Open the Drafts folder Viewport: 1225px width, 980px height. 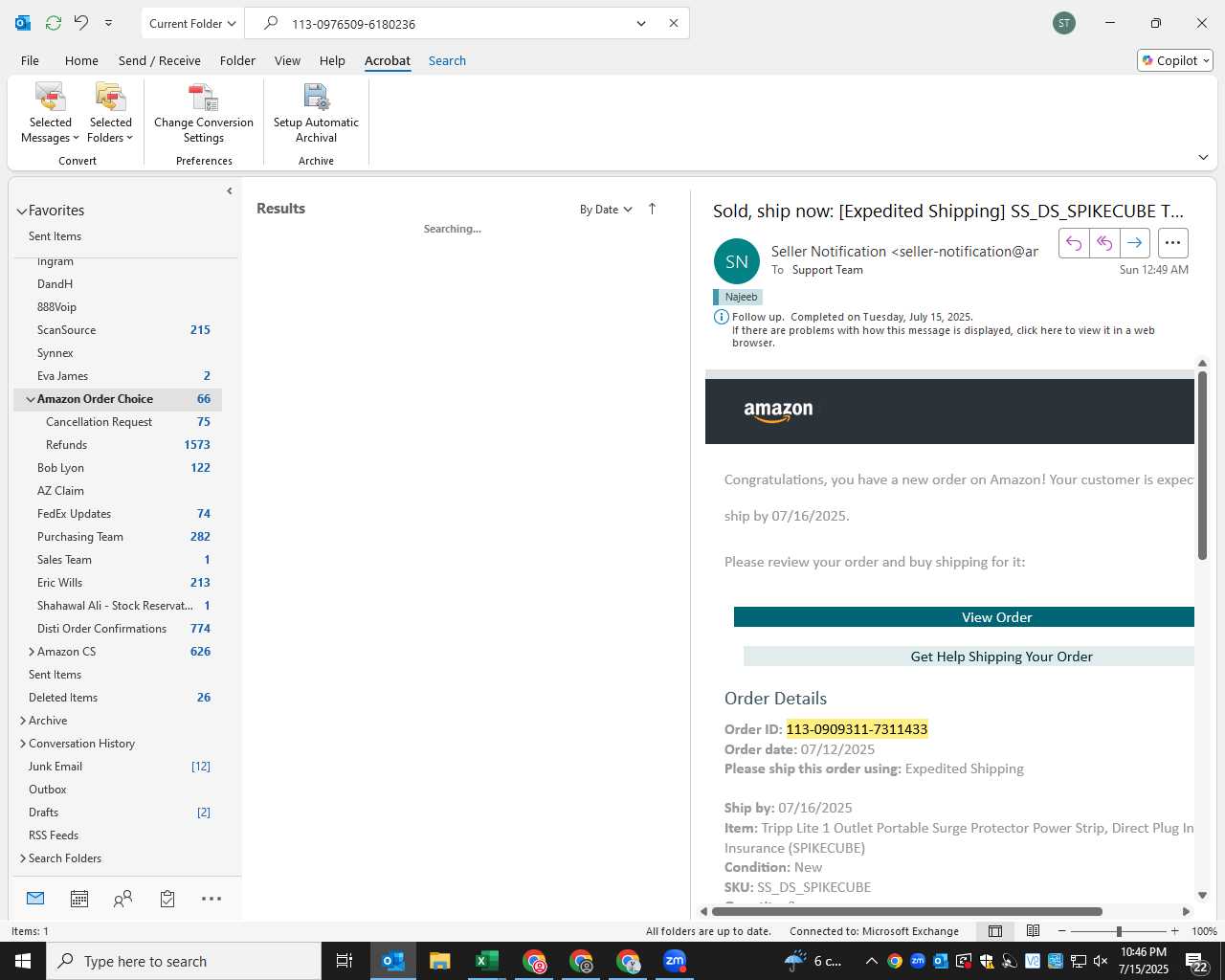click(118, 813)
